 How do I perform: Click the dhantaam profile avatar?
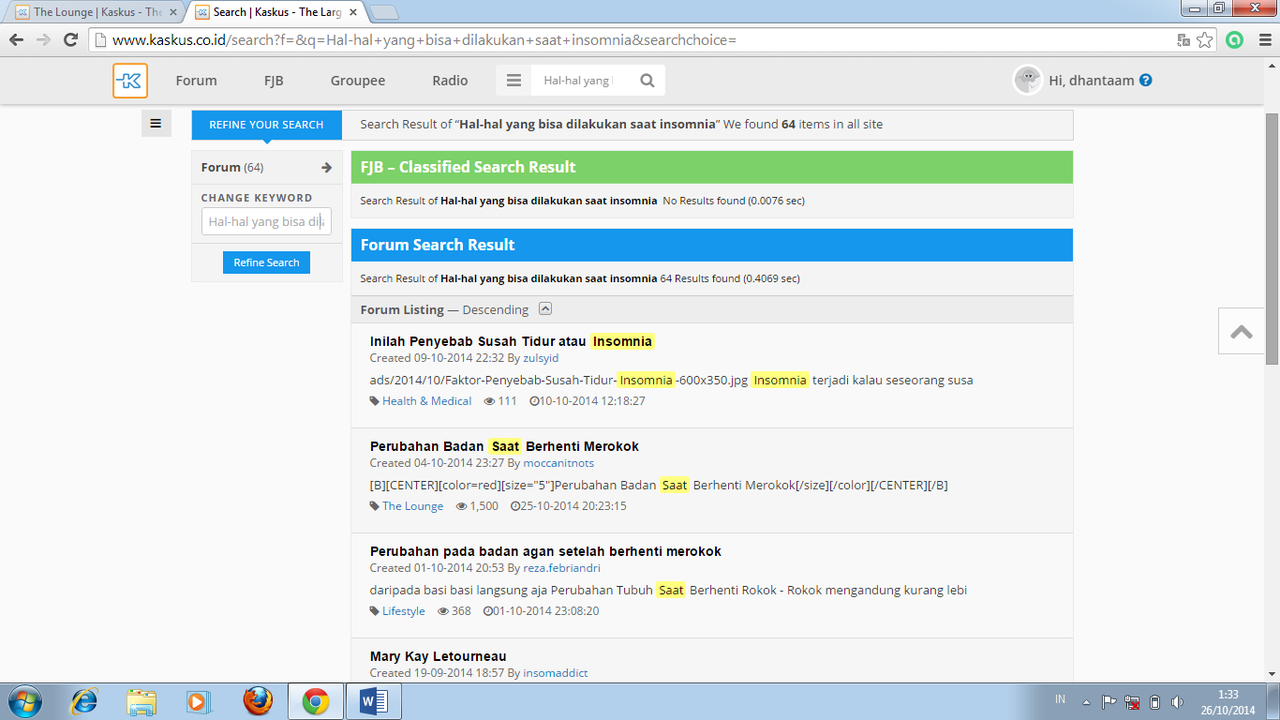pyautogui.click(x=1027, y=80)
